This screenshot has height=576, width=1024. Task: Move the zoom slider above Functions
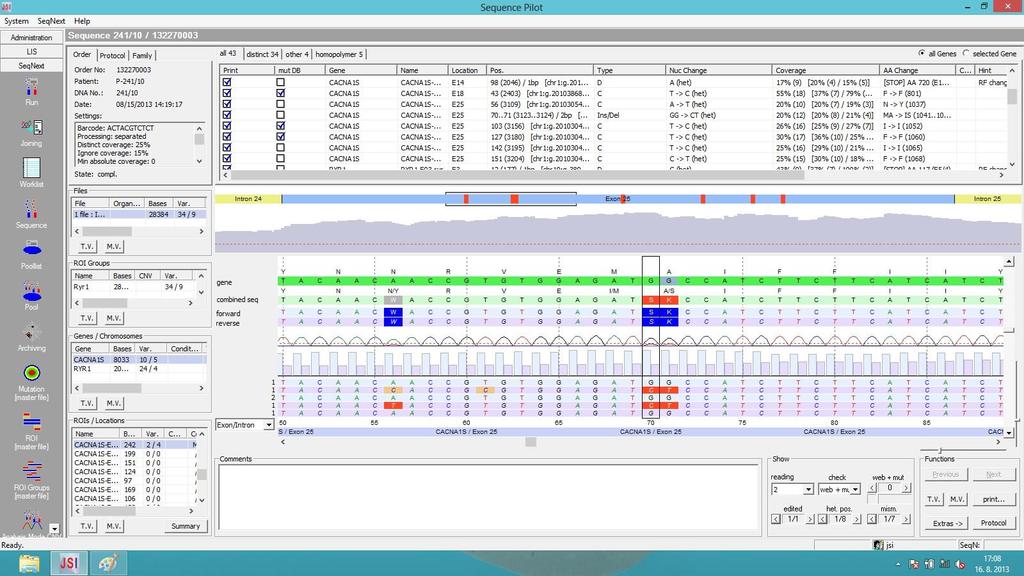940,450
